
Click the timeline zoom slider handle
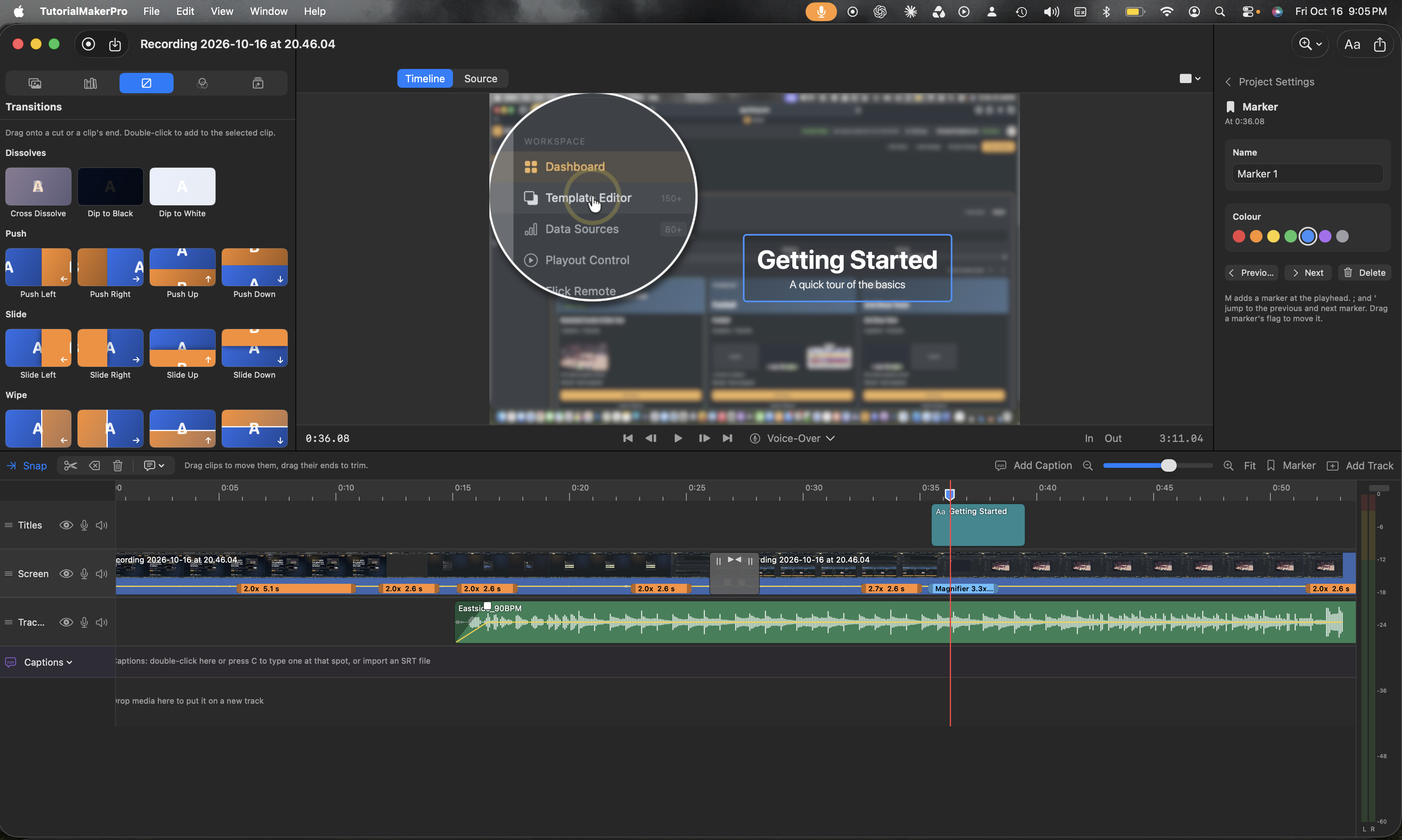[x=1168, y=465]
